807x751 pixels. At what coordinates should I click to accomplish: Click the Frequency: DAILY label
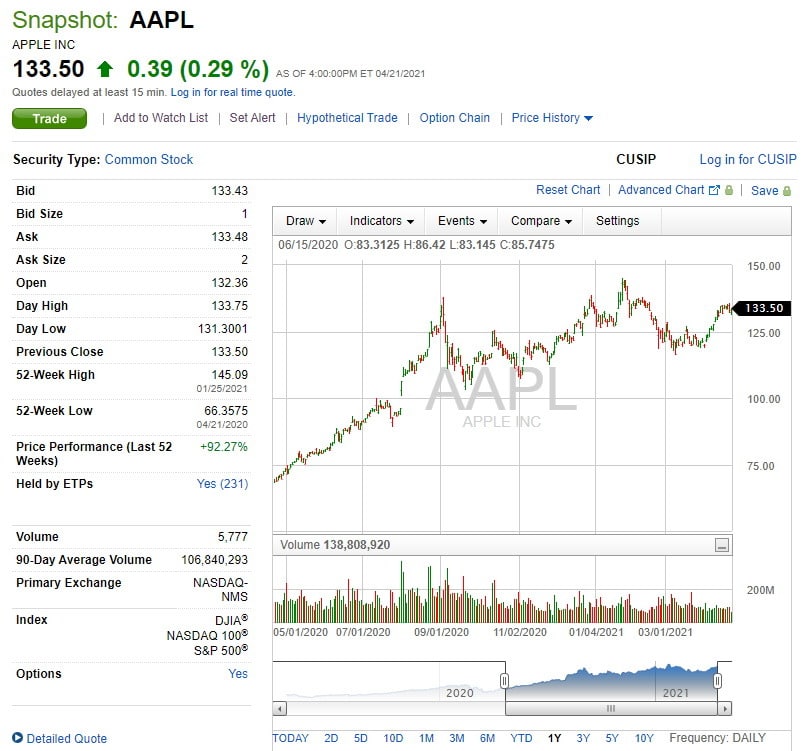coord(717,738)
